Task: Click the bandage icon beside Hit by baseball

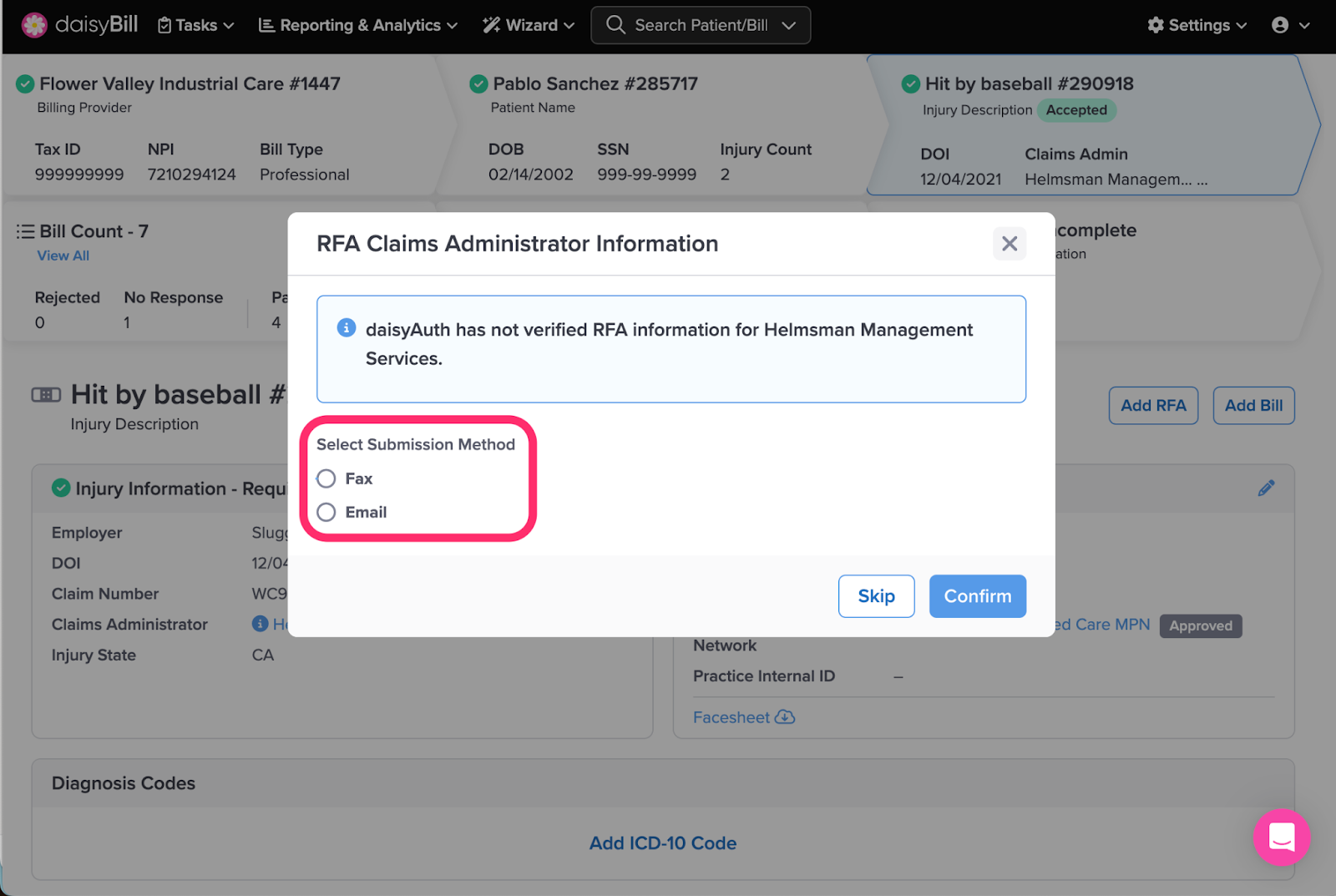Action: tap(46, 394)
